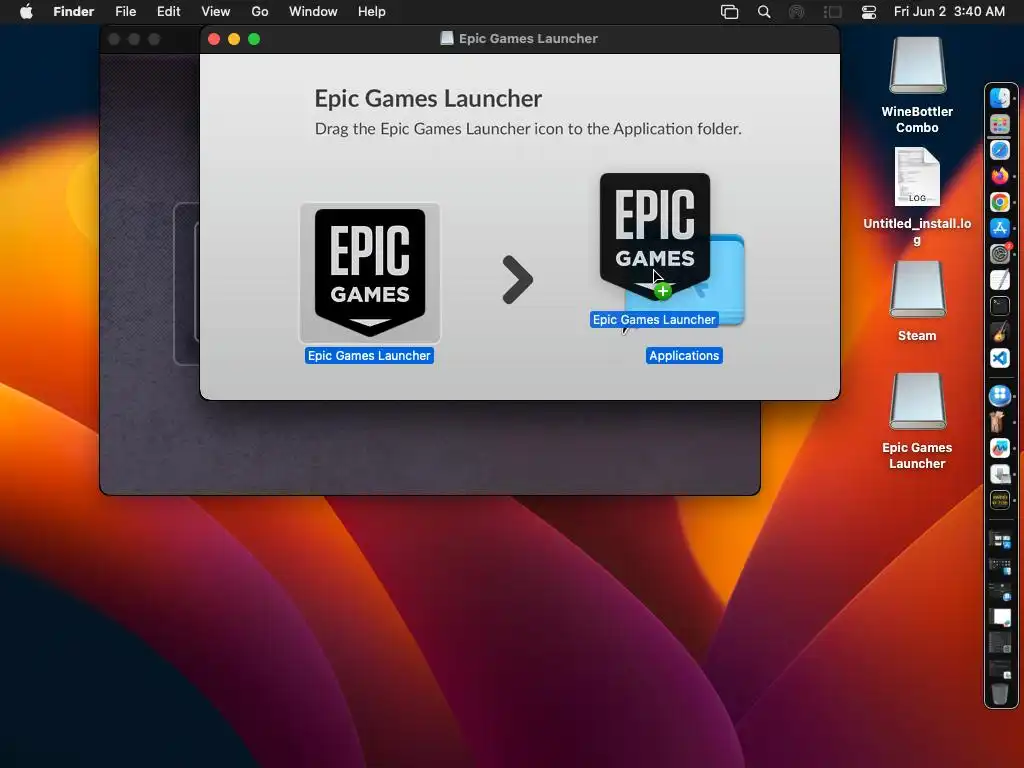Open Launchpad from the Dock

1000,124
